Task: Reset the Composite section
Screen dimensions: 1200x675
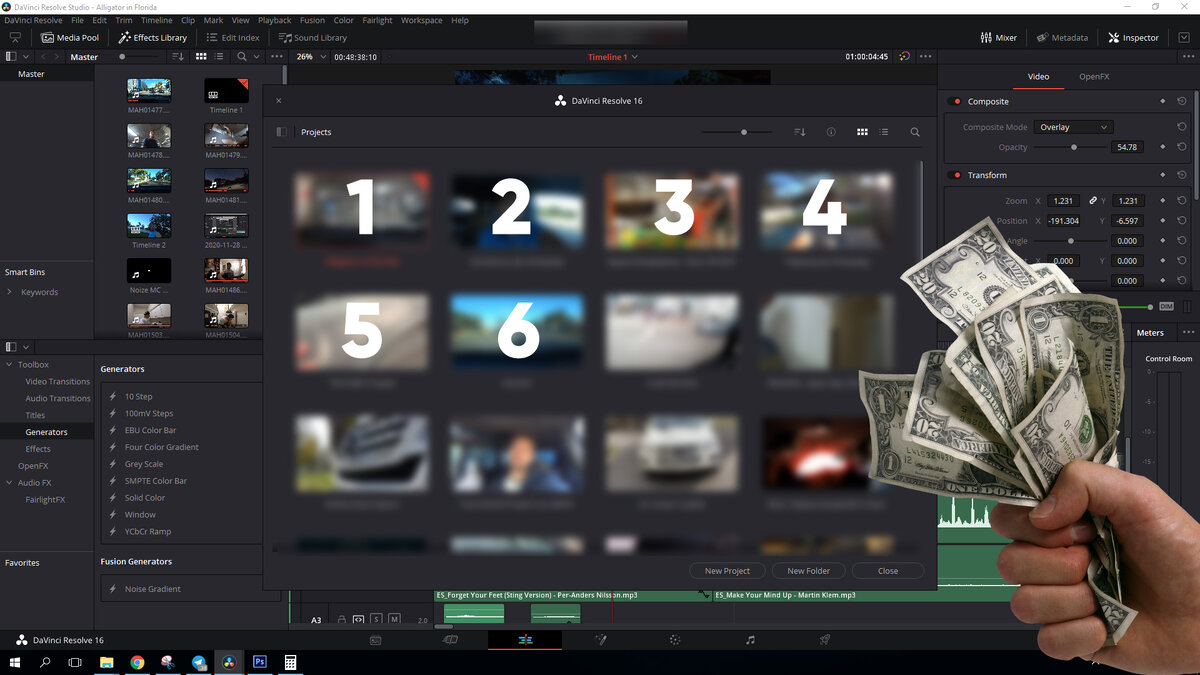Action: 1182,101
